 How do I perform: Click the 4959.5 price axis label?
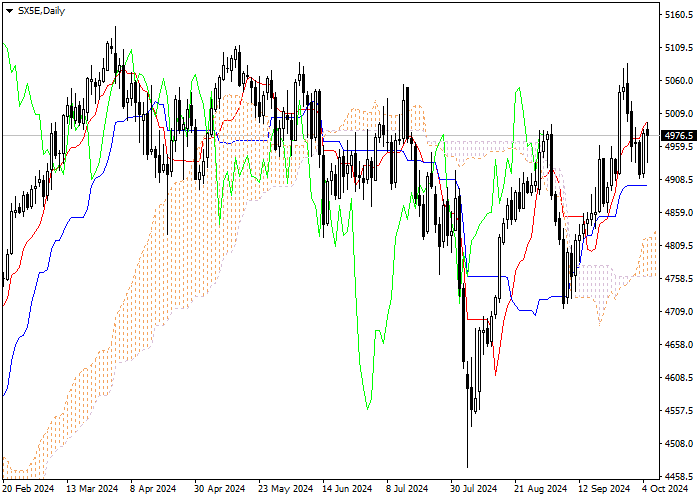coord(679,147)
